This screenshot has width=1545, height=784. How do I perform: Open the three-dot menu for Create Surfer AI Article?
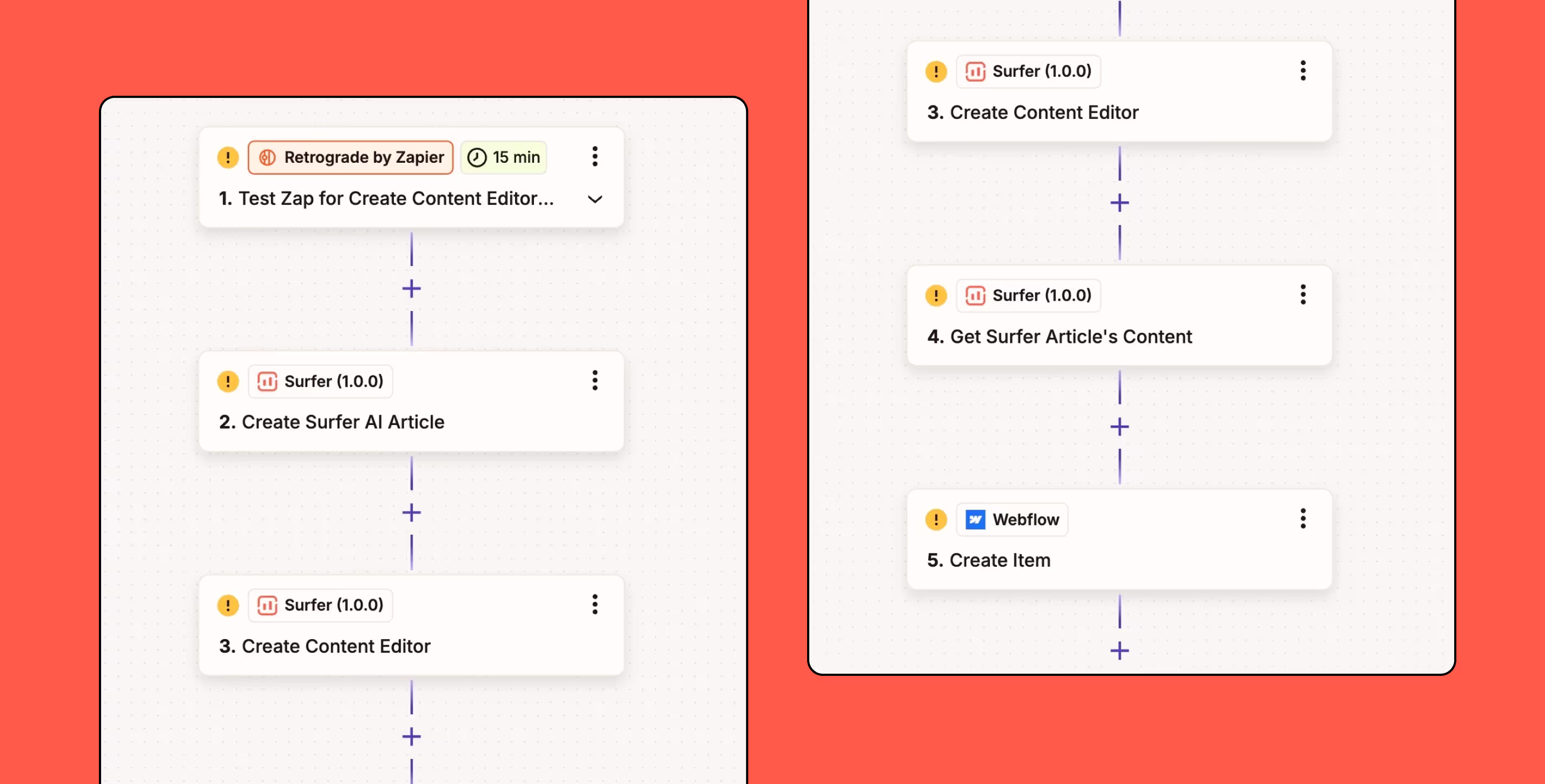coord(595,381)
